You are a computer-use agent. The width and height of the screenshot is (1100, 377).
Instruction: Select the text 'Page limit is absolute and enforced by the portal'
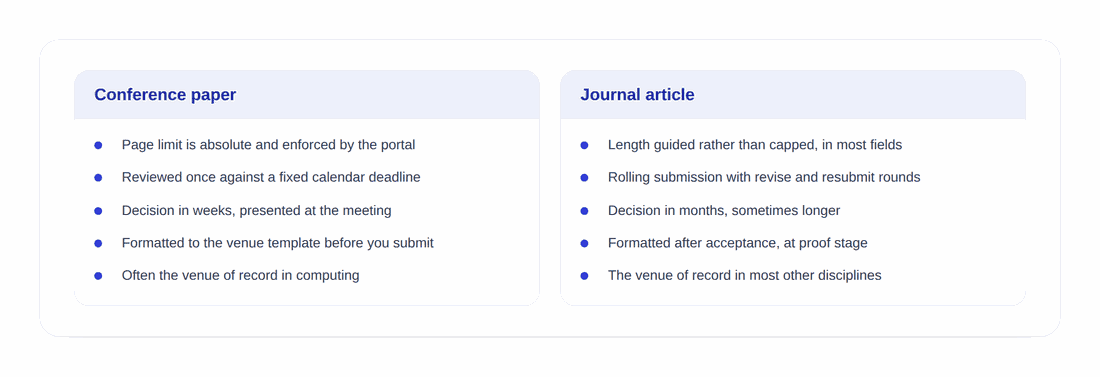click(x=269, y=145)
